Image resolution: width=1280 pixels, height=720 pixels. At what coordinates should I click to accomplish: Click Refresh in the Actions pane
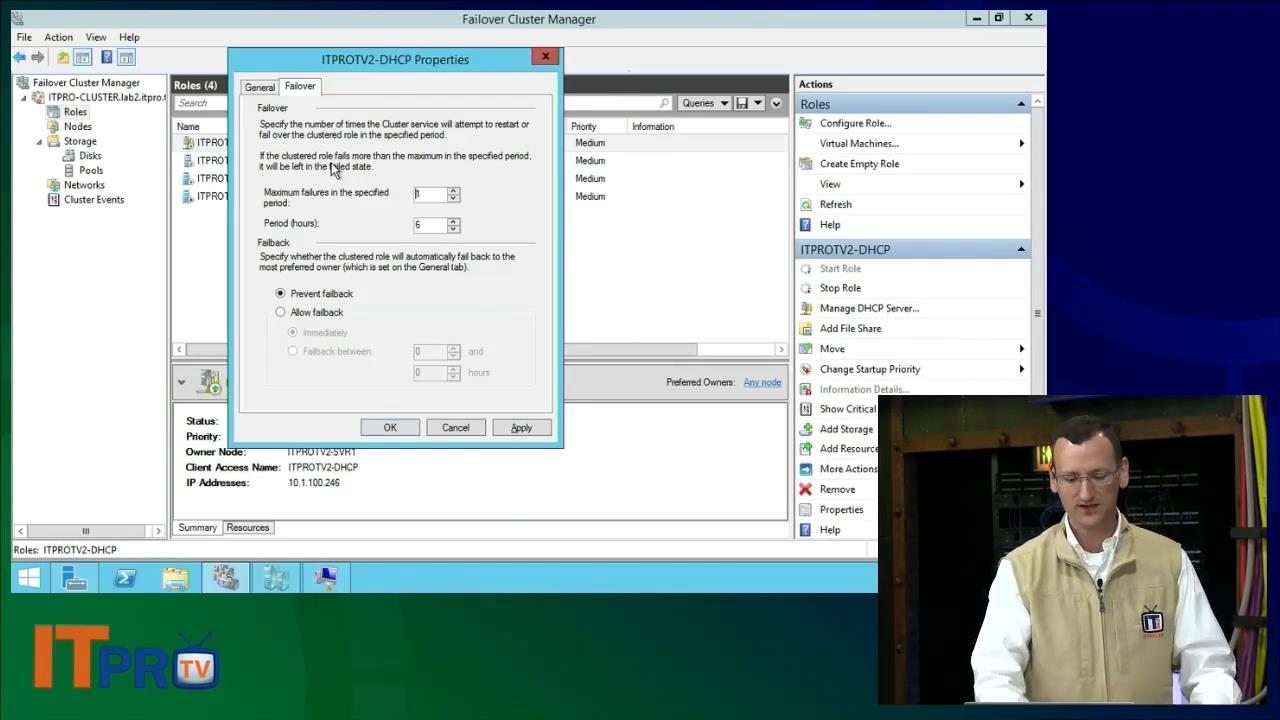(835, 204)
